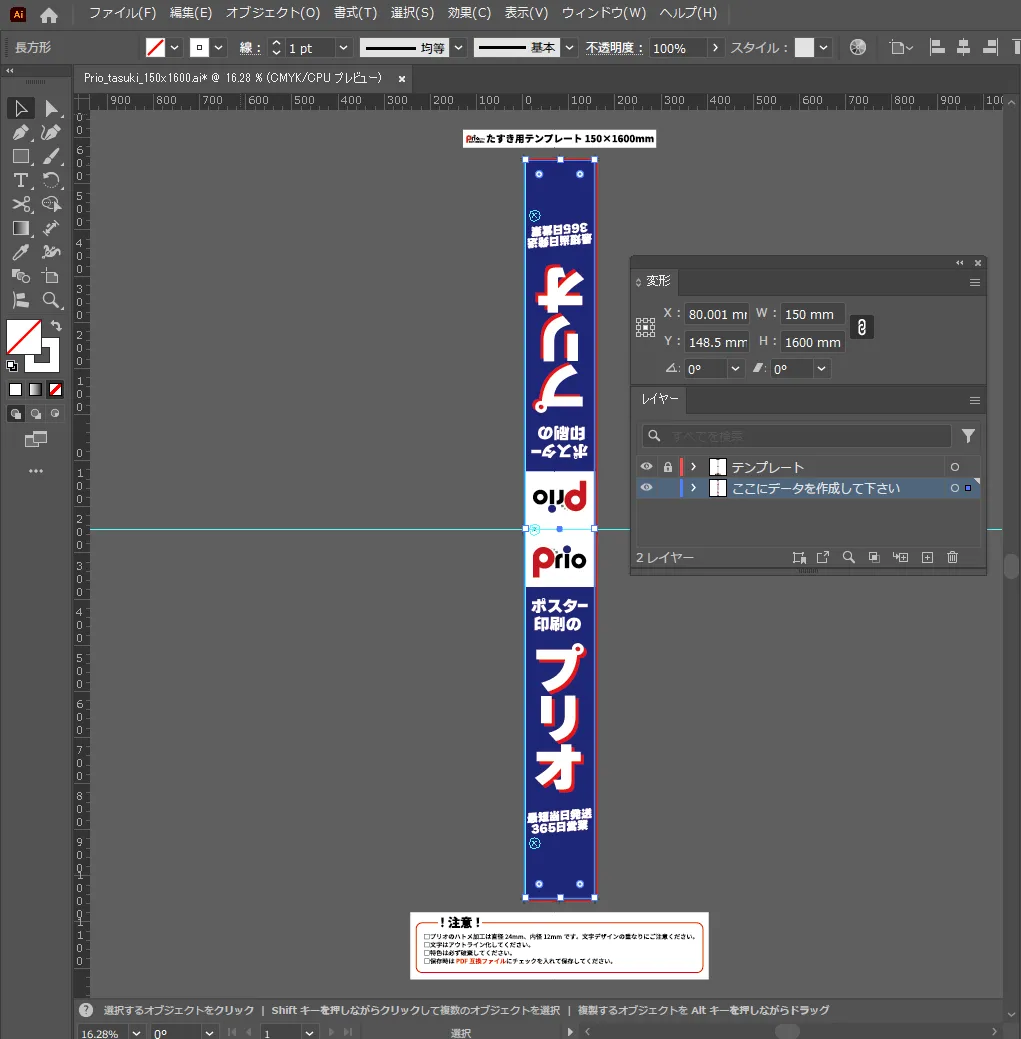
Task: Select the Rectangle tool
Action: coord(21,157)
